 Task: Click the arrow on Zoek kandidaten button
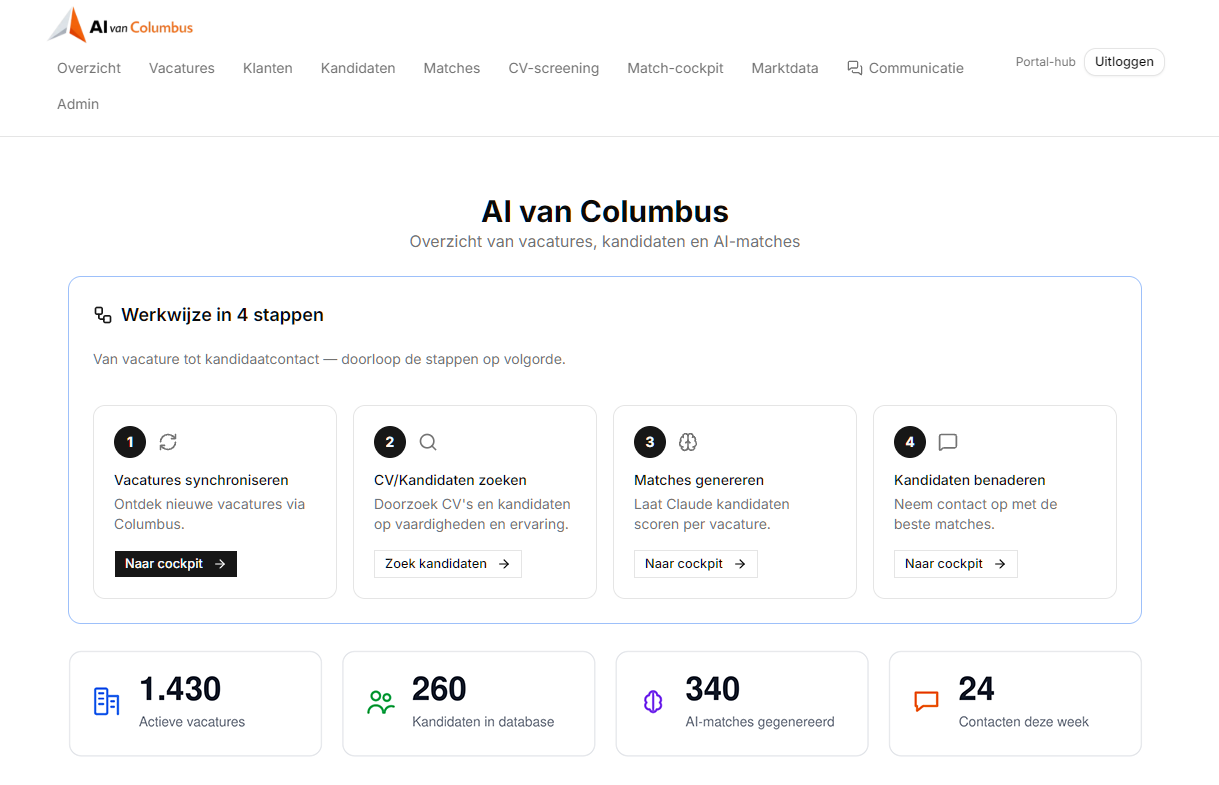[x=504, y=564]
